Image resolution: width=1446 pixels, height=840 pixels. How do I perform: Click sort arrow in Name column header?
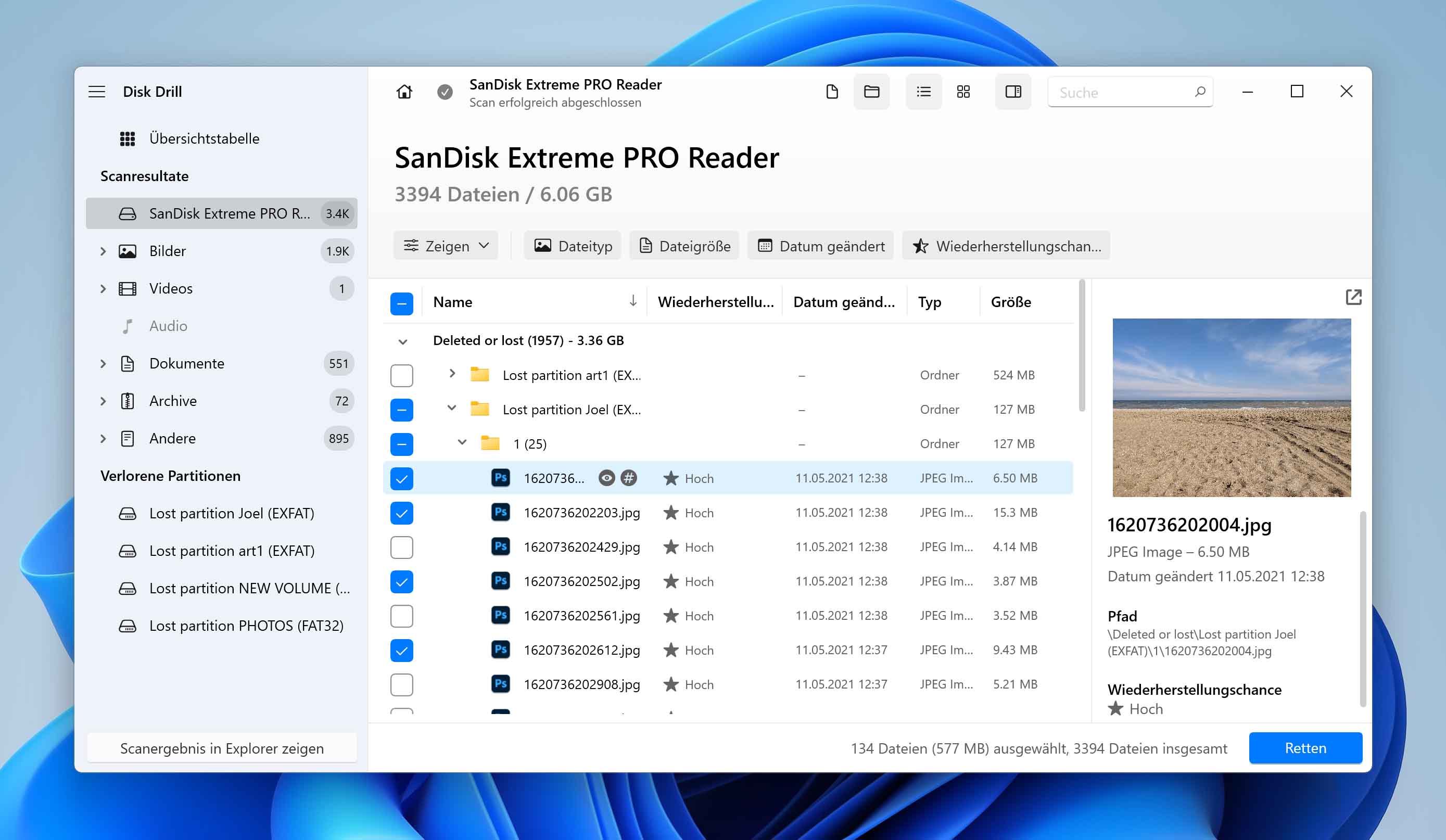[632, 301]
